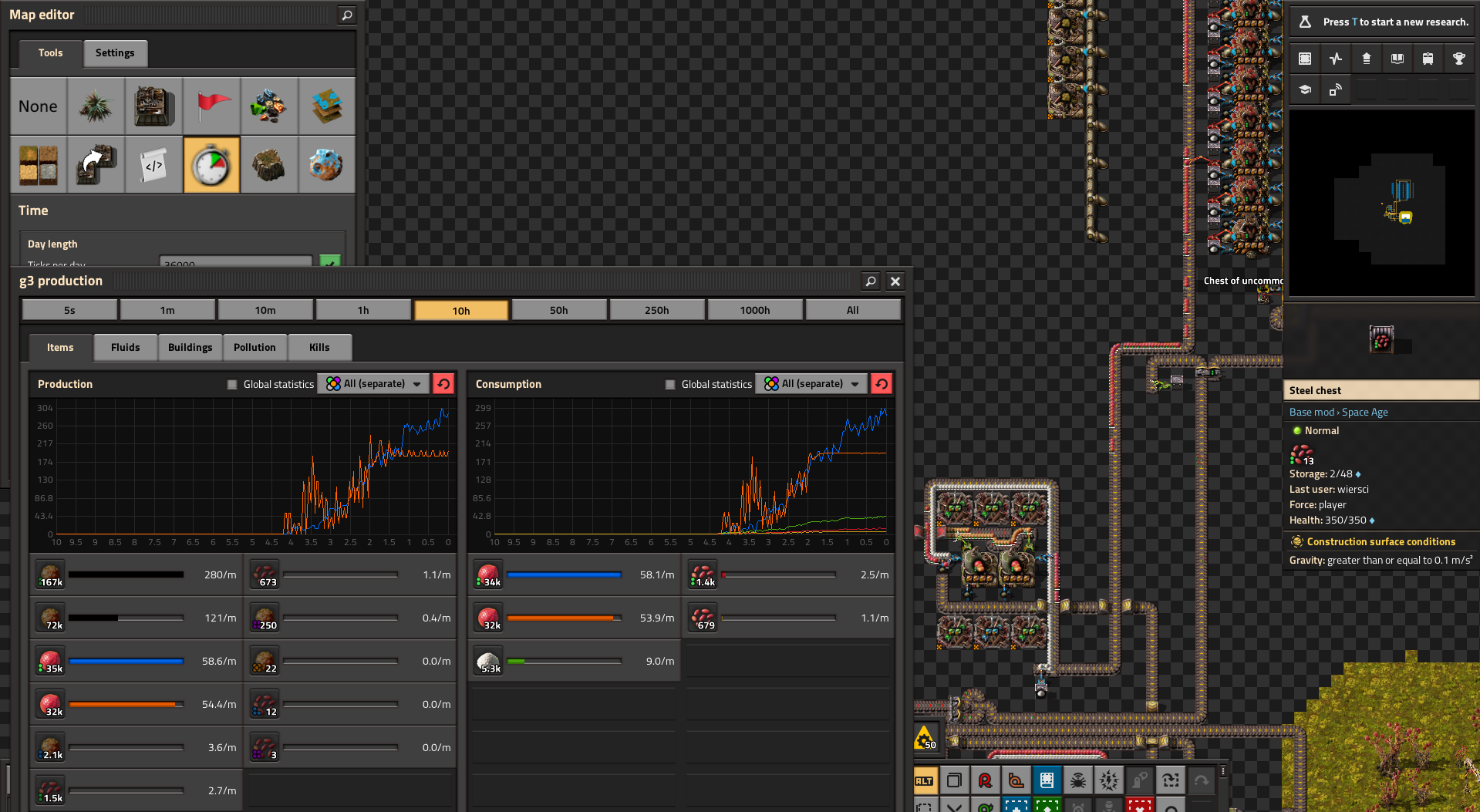The image size is (1480, 812).
Task: Toggle the ALT mode button
Action: (924, 780)
